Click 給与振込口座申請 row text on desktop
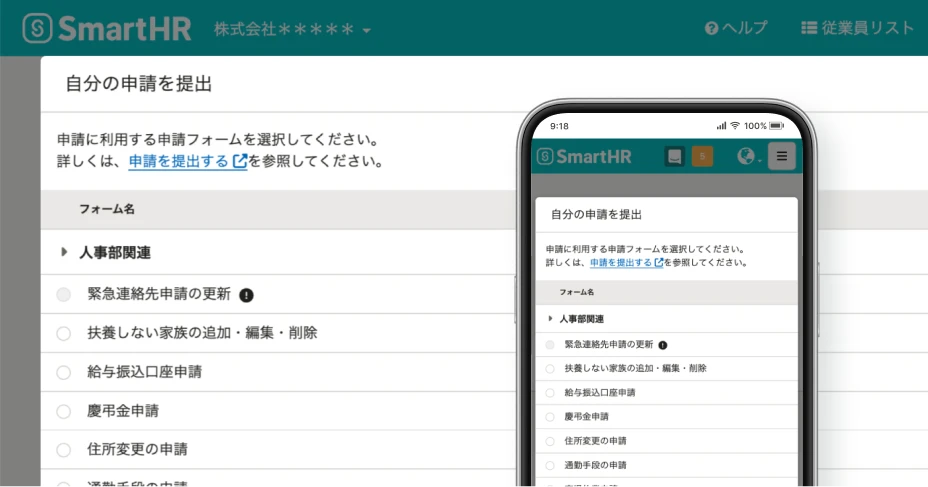Screen dimensions: 928x487 (x=144, y=372)
